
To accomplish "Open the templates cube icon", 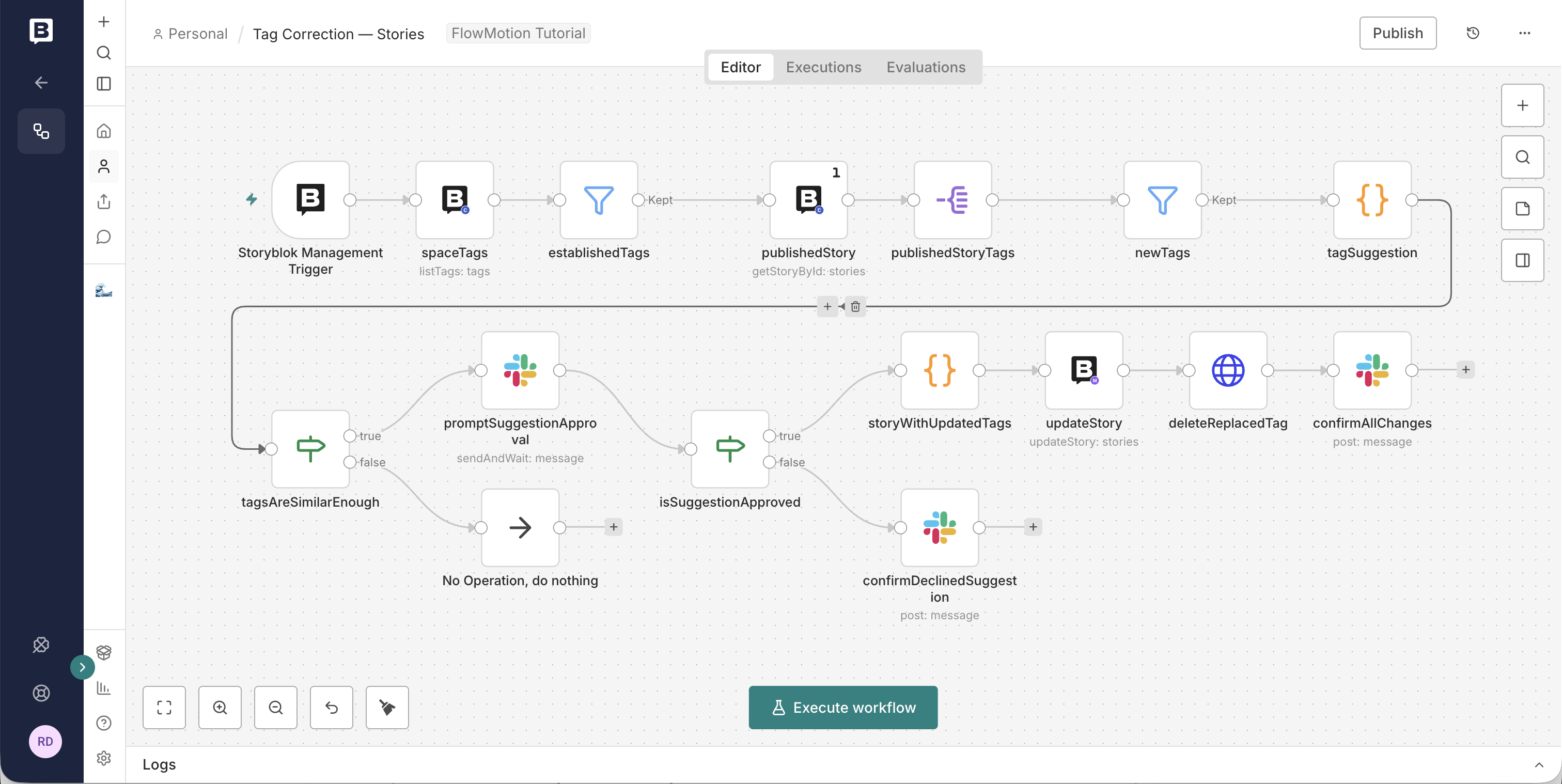I will point(104,652).
